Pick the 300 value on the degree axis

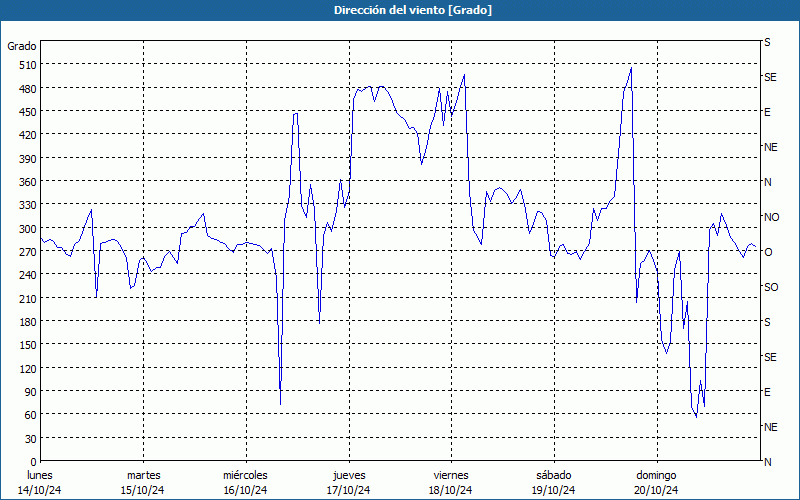coord(28,229)
